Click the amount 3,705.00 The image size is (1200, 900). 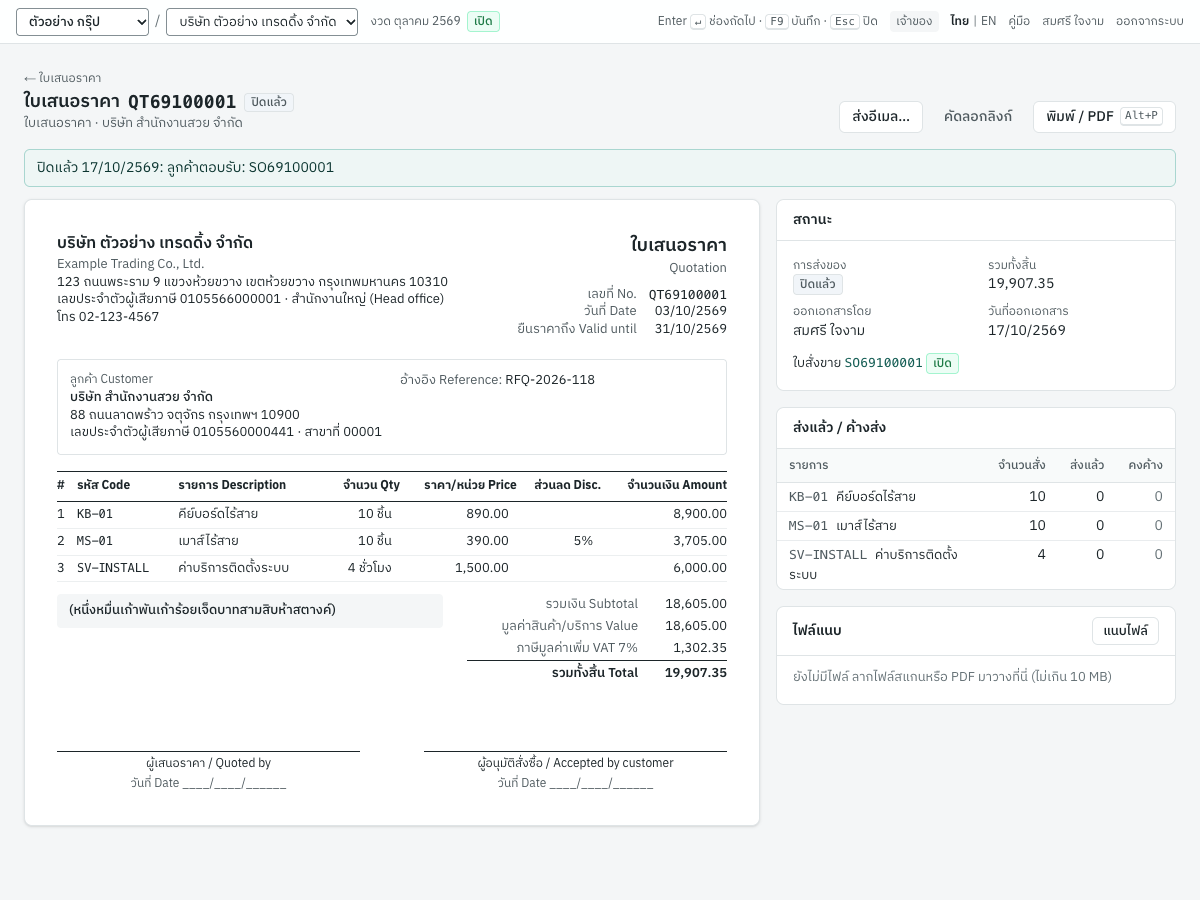point(700,541)
